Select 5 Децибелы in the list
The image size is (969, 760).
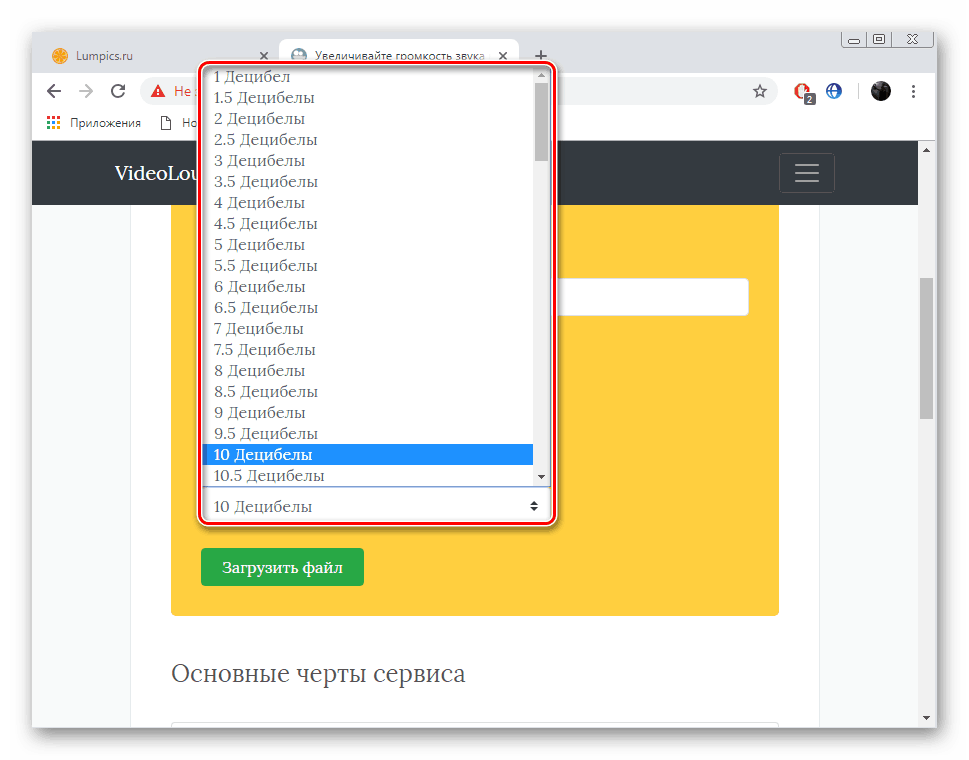[x=368, y=245]
